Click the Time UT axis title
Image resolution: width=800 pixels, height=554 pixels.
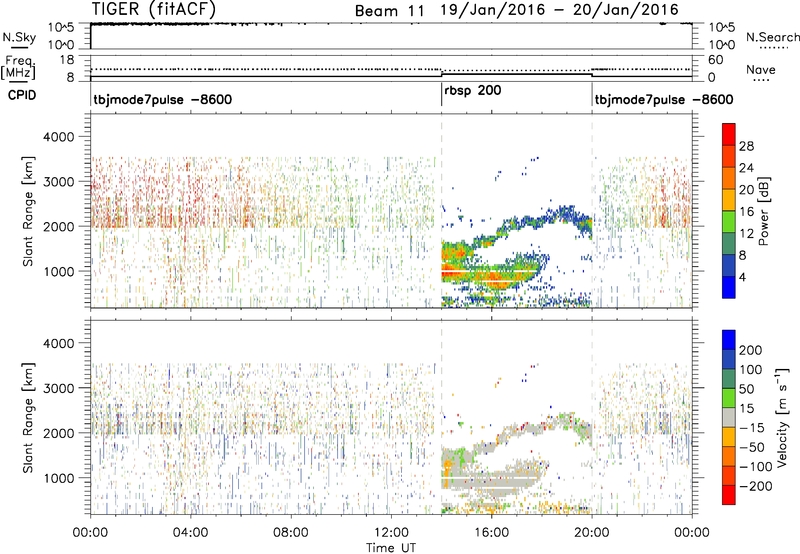coord(391,548)
